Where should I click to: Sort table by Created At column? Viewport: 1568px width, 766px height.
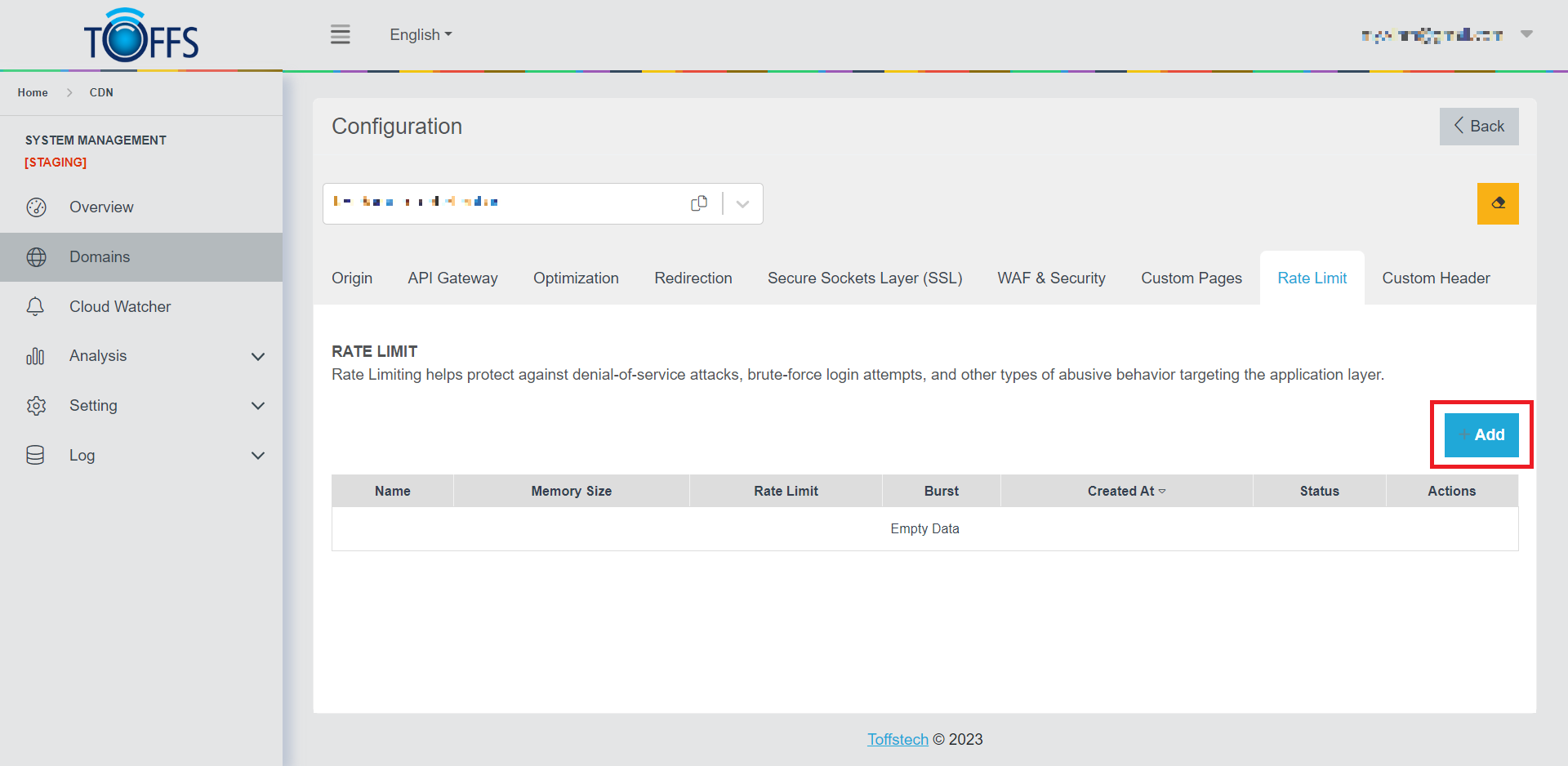click(x=1126, y=491)
